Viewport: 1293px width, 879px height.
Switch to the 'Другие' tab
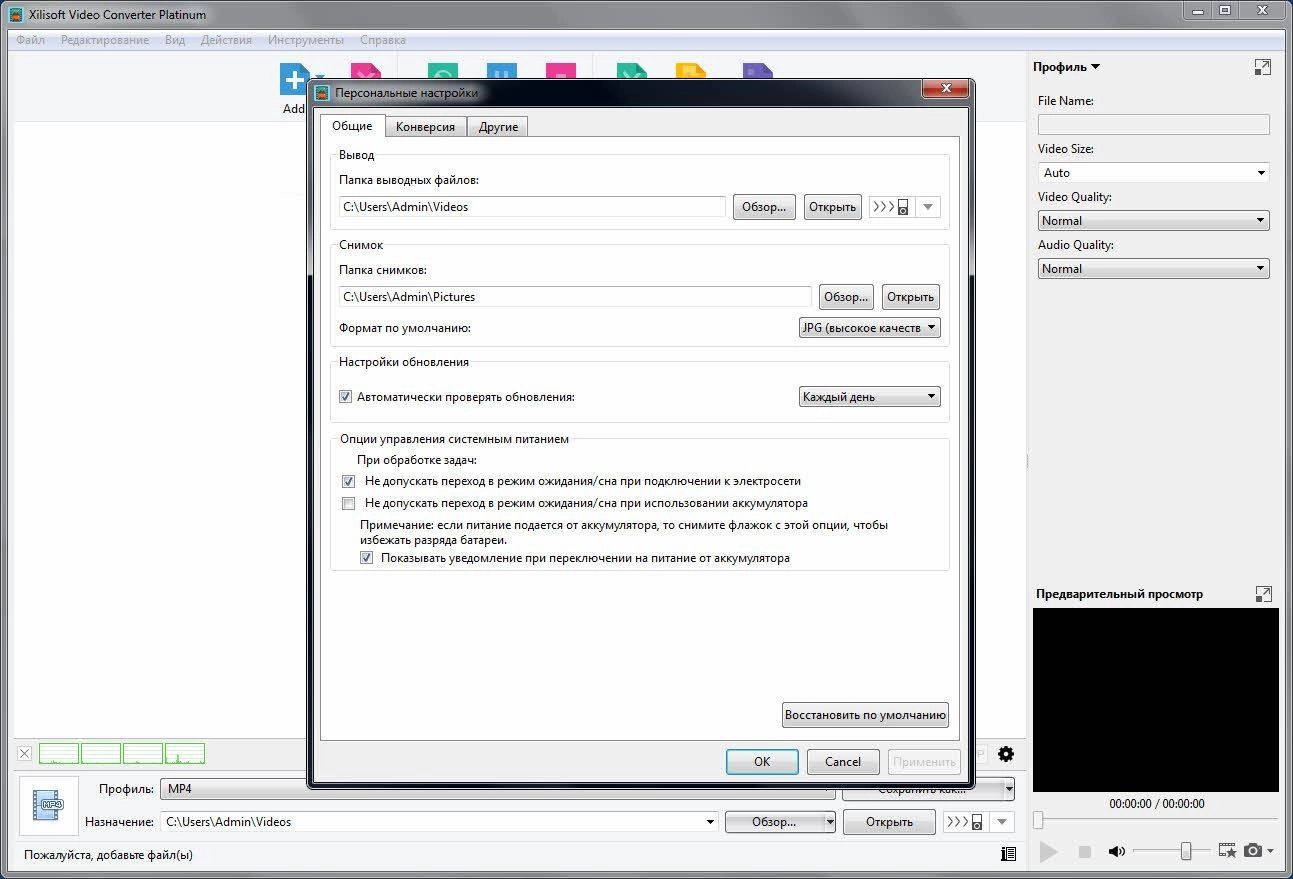(x=498, y=127)
